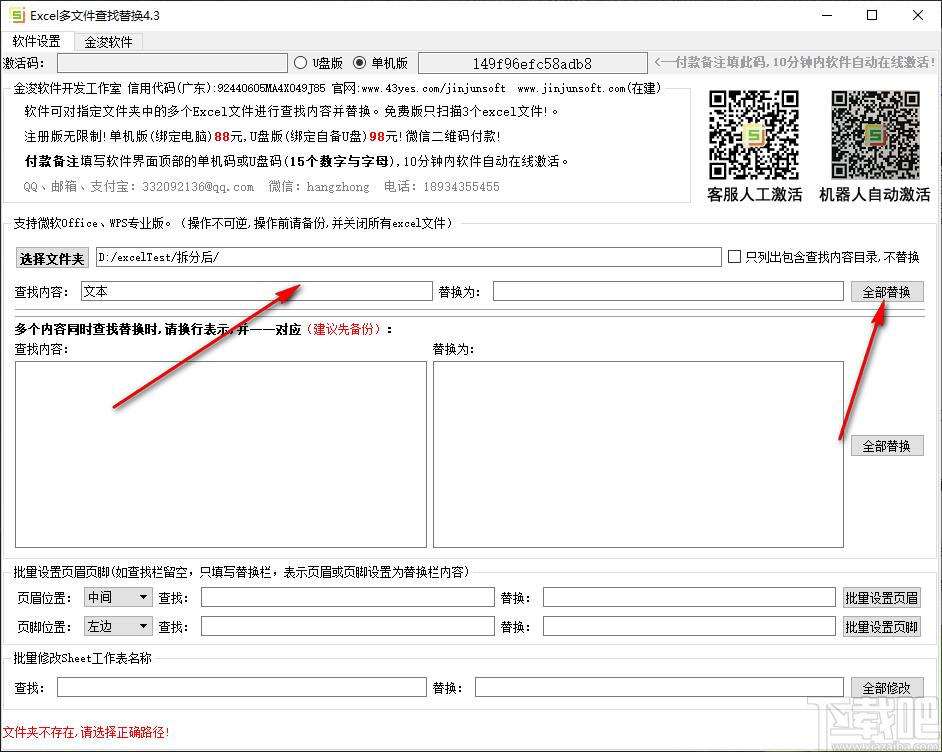Image resolution: width=942 pixels, height=752 pixels.
Task: Minimize the Excel多文件查找替换 window
Action: (x=827, y=16)
